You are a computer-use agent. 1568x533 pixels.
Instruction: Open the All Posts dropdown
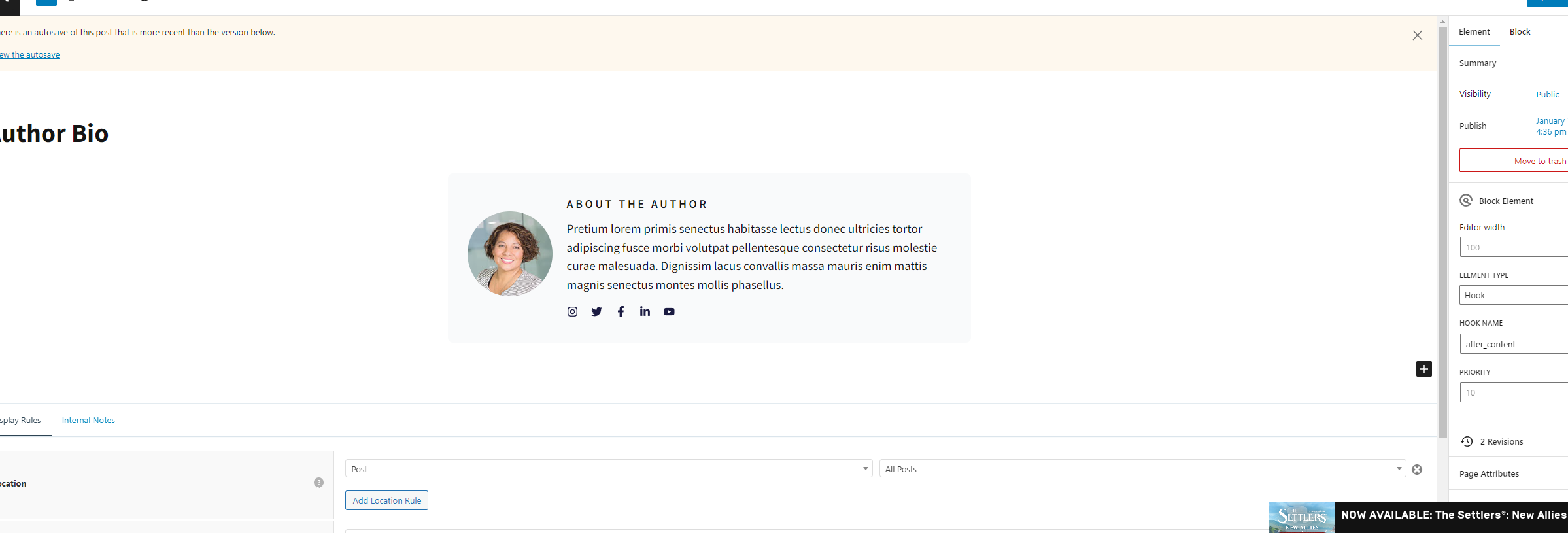pos(1142,469)
